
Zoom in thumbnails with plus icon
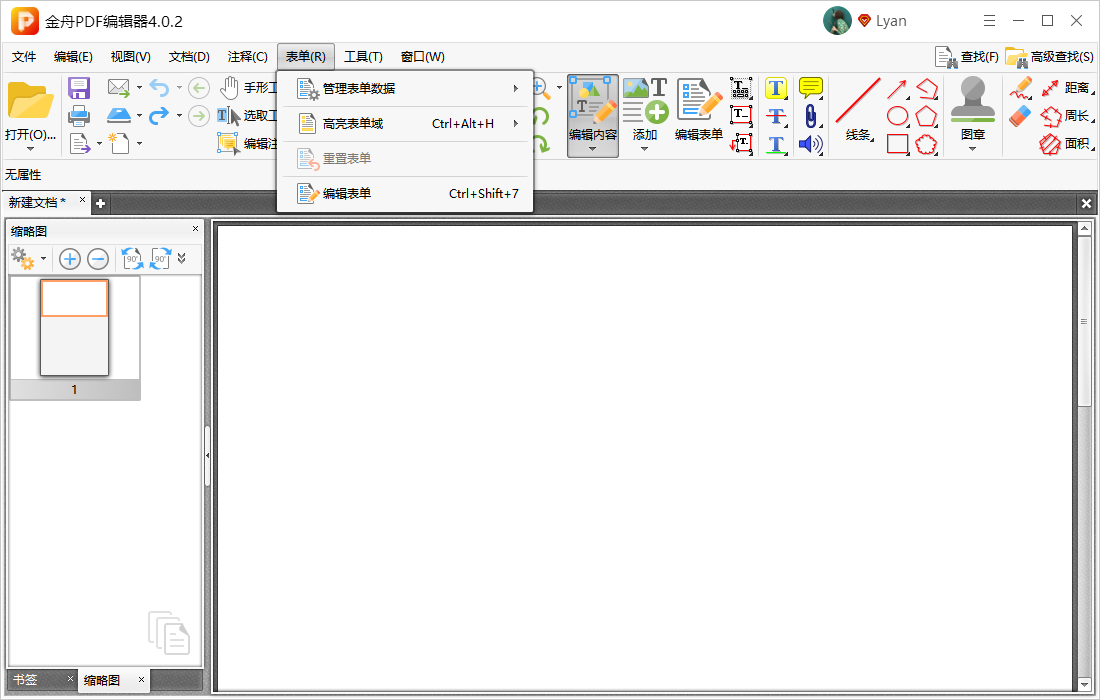tap(69, 260)
